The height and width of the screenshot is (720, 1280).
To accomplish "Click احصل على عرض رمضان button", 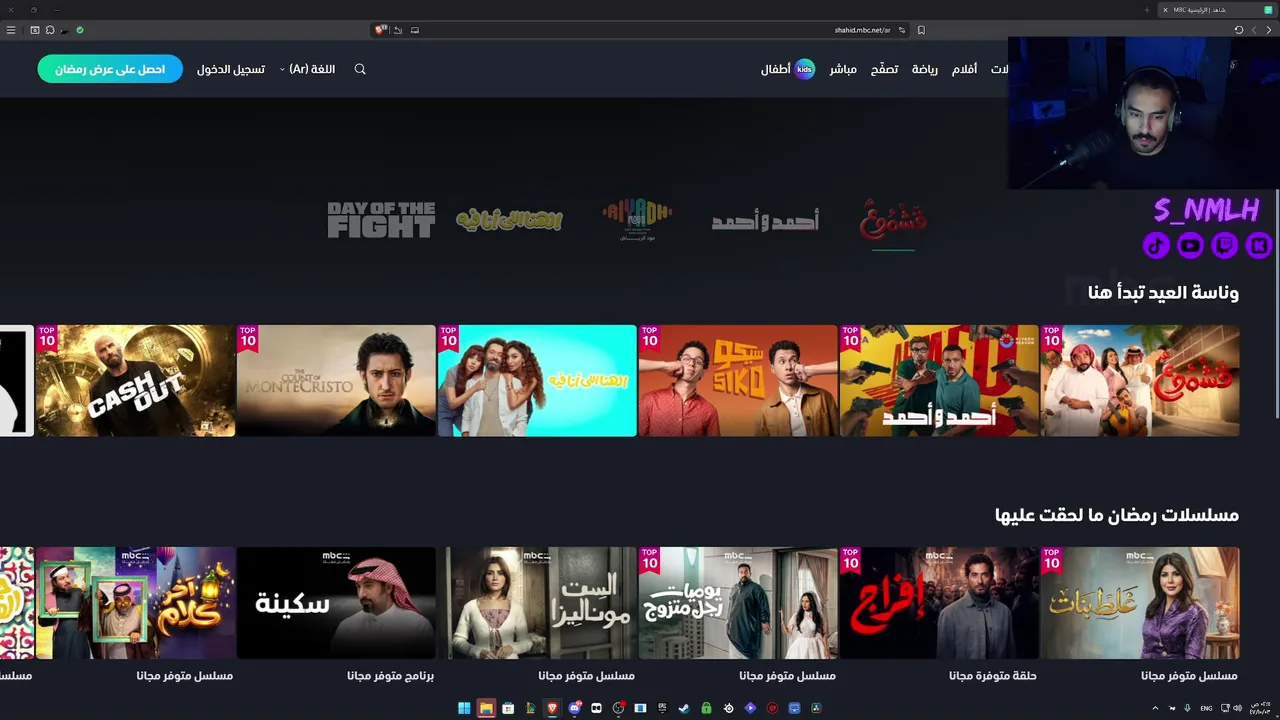I will [x=110, y=69].
